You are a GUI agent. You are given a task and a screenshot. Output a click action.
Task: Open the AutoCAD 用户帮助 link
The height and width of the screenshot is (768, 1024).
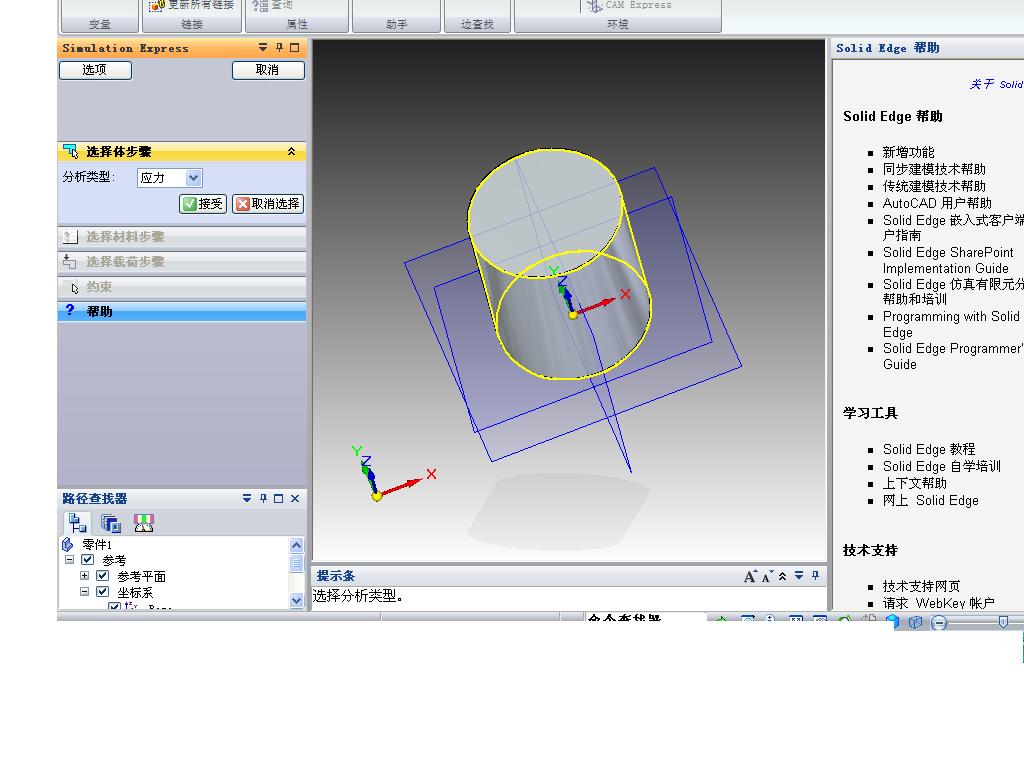click(x=937, y=203)
